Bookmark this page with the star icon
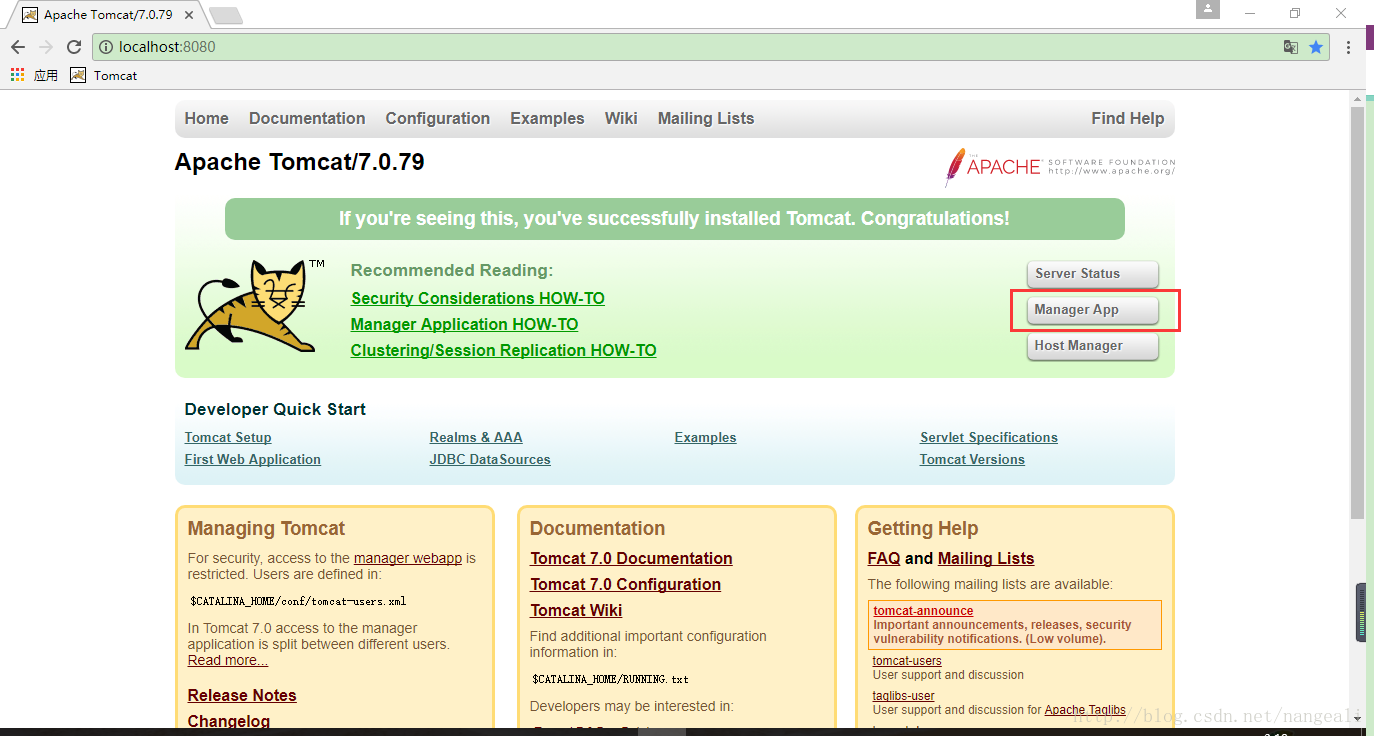This screenshot has width=1374, height=736. 1316,47
